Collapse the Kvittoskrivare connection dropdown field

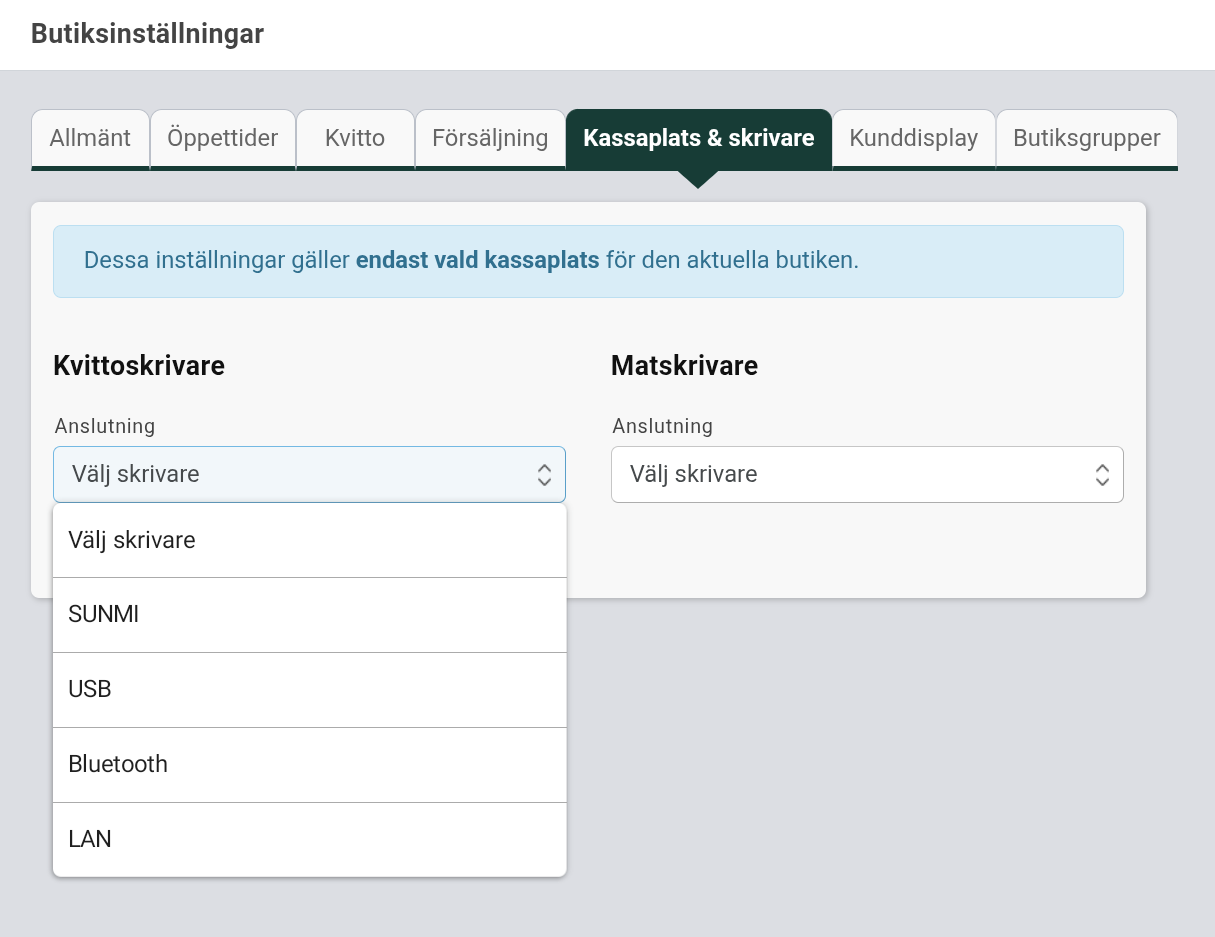pos(300,474)
